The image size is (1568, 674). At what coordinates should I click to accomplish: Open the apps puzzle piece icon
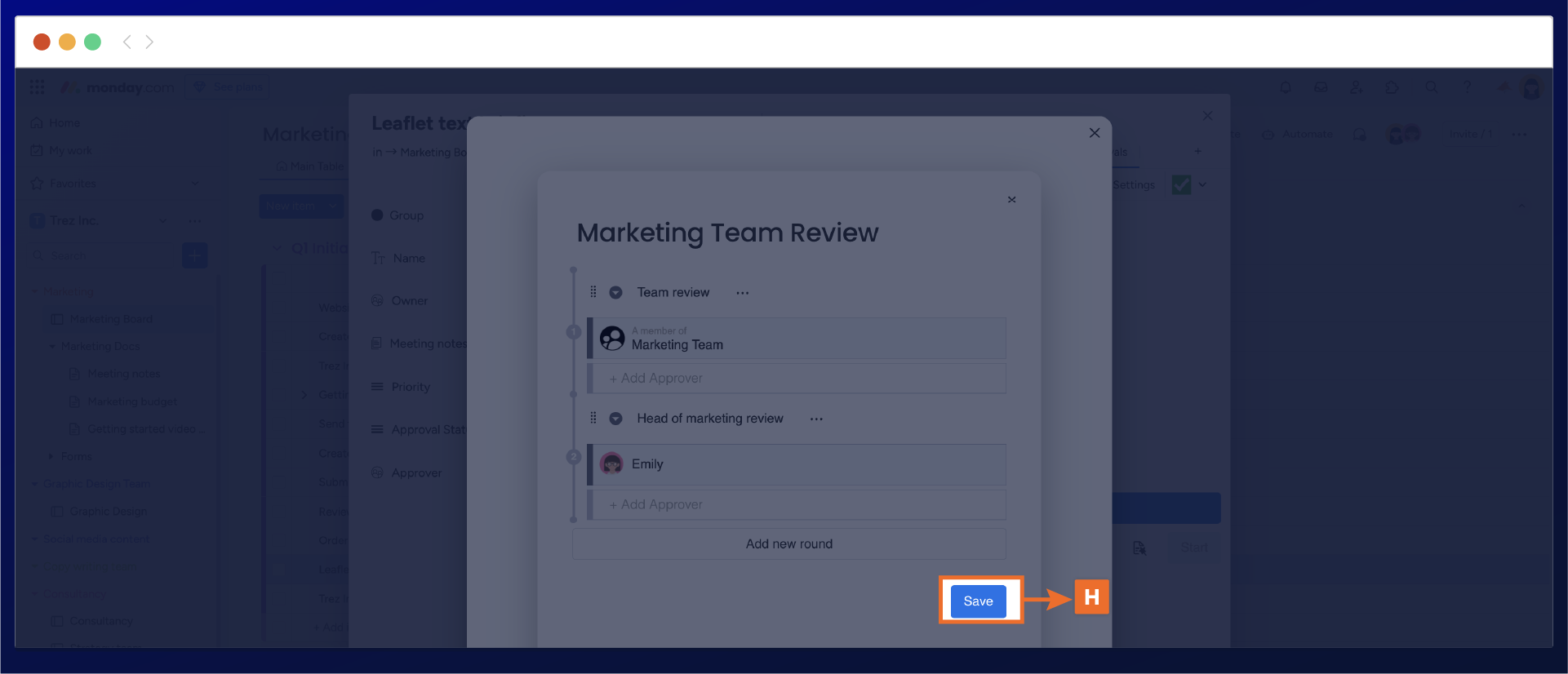1393,87
